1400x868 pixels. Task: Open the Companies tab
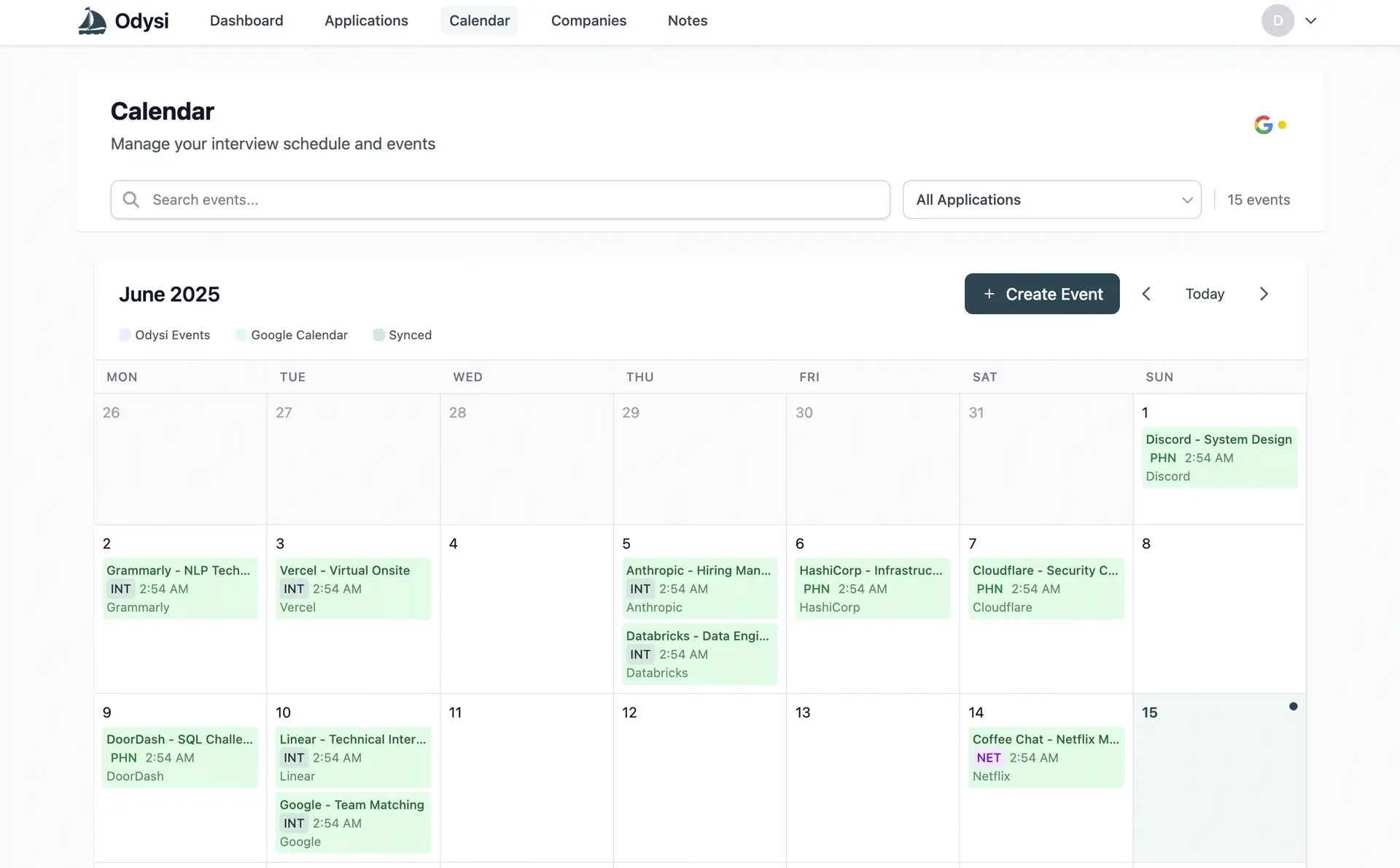tap(588, 20)
